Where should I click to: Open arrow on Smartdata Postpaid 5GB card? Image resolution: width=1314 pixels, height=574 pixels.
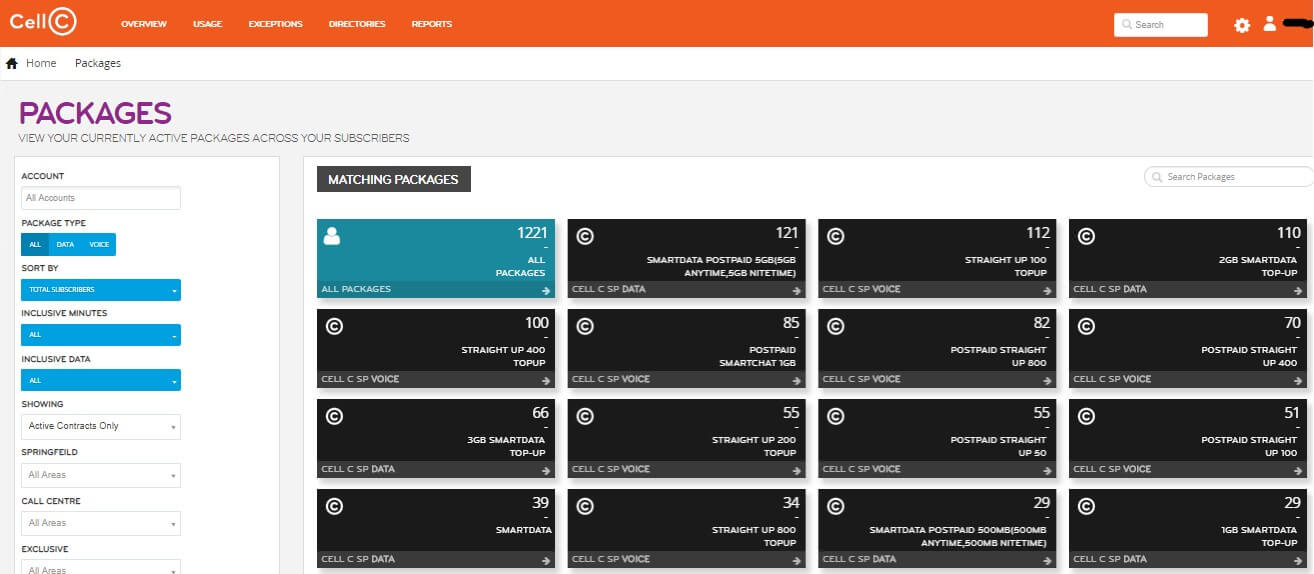(797, 290)
